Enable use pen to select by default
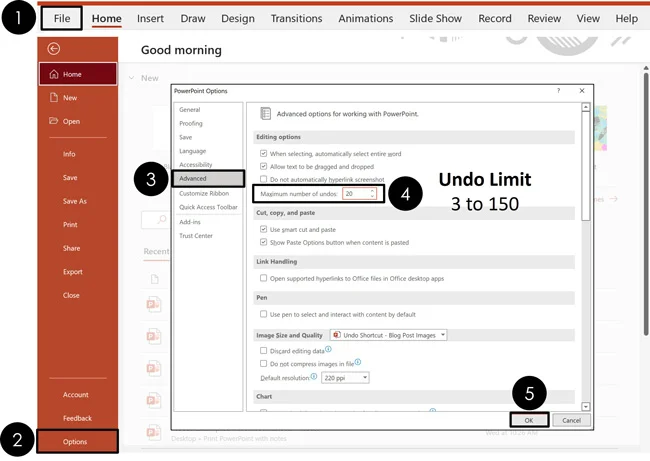This screenshot has height=461, width=650. (263, 314)
